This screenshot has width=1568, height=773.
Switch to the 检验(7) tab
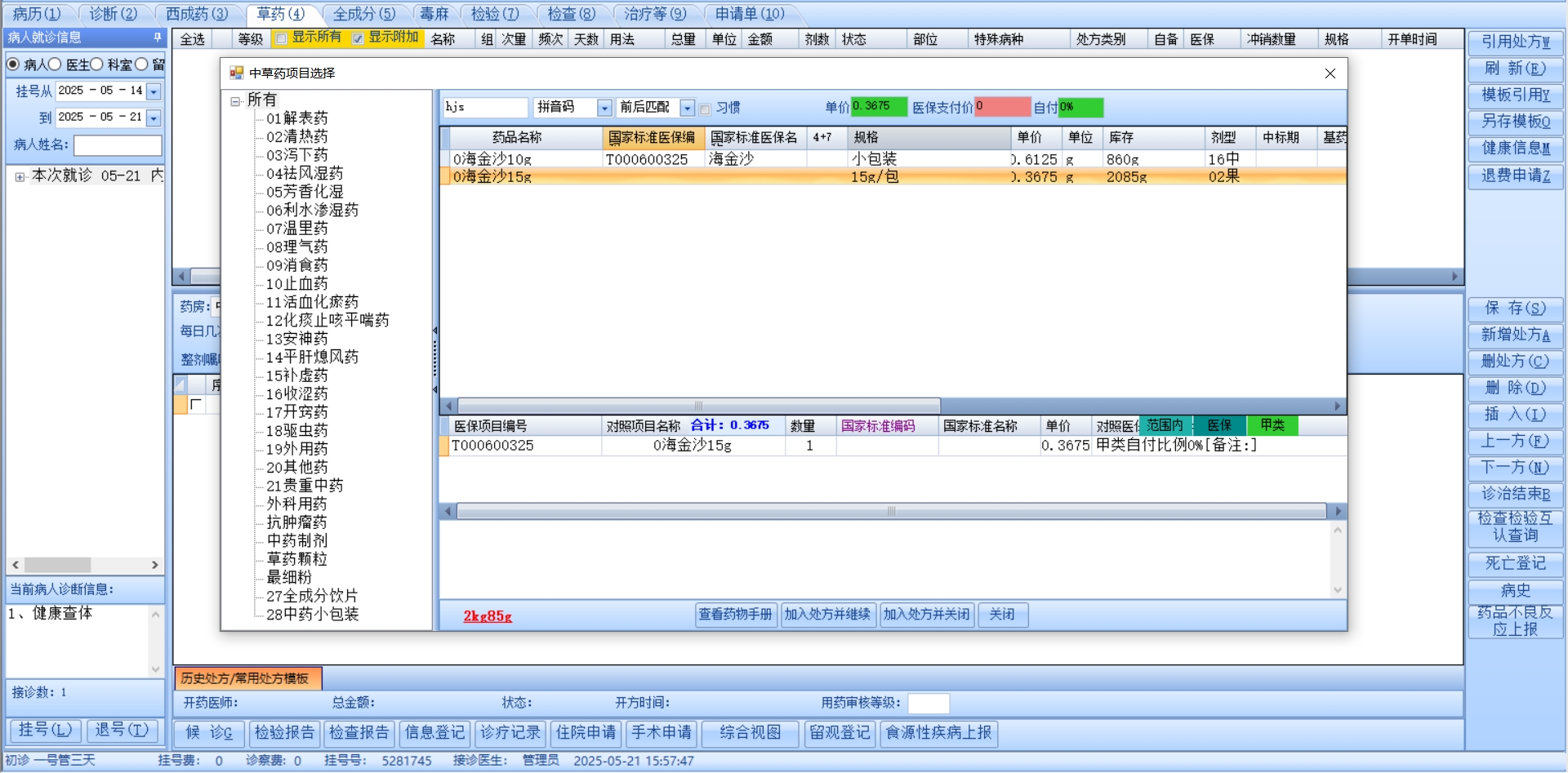(495, 14)
